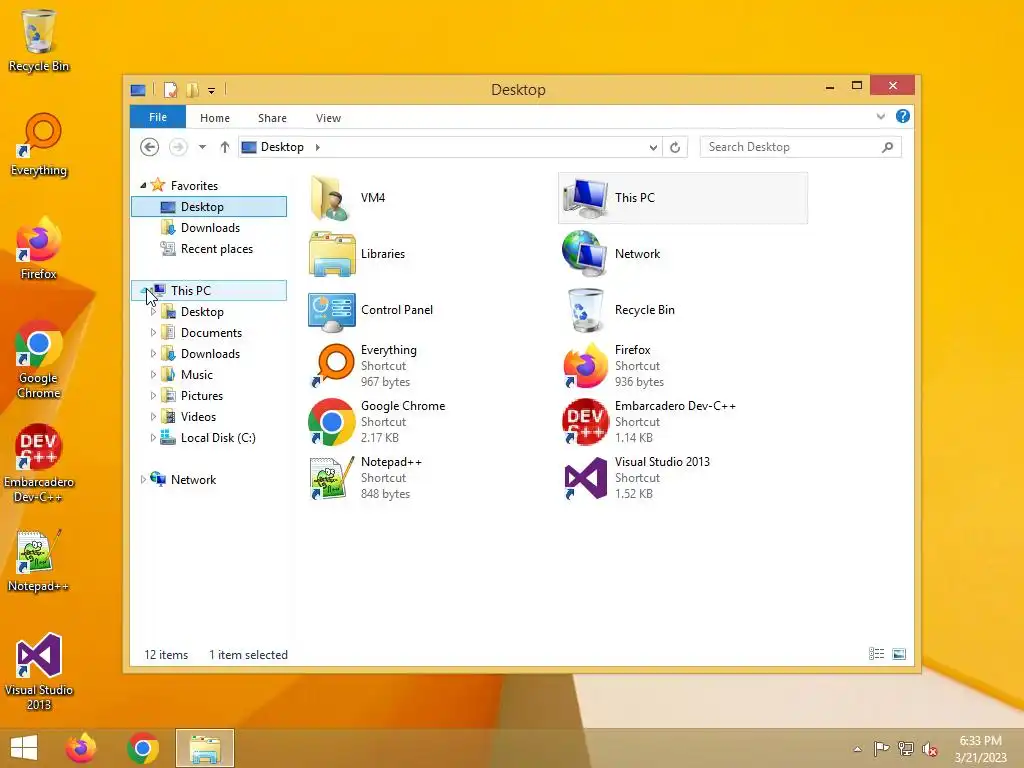Open the View ribbon tab
Viewport: 1024px width, 768px height.
[328, 118]
